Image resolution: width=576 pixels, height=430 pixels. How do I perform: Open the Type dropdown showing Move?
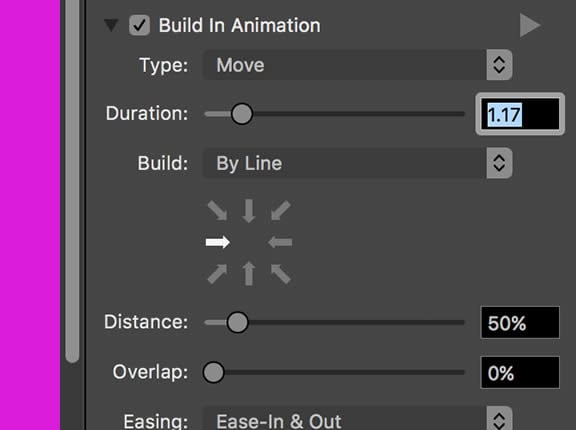click(358, 65)
